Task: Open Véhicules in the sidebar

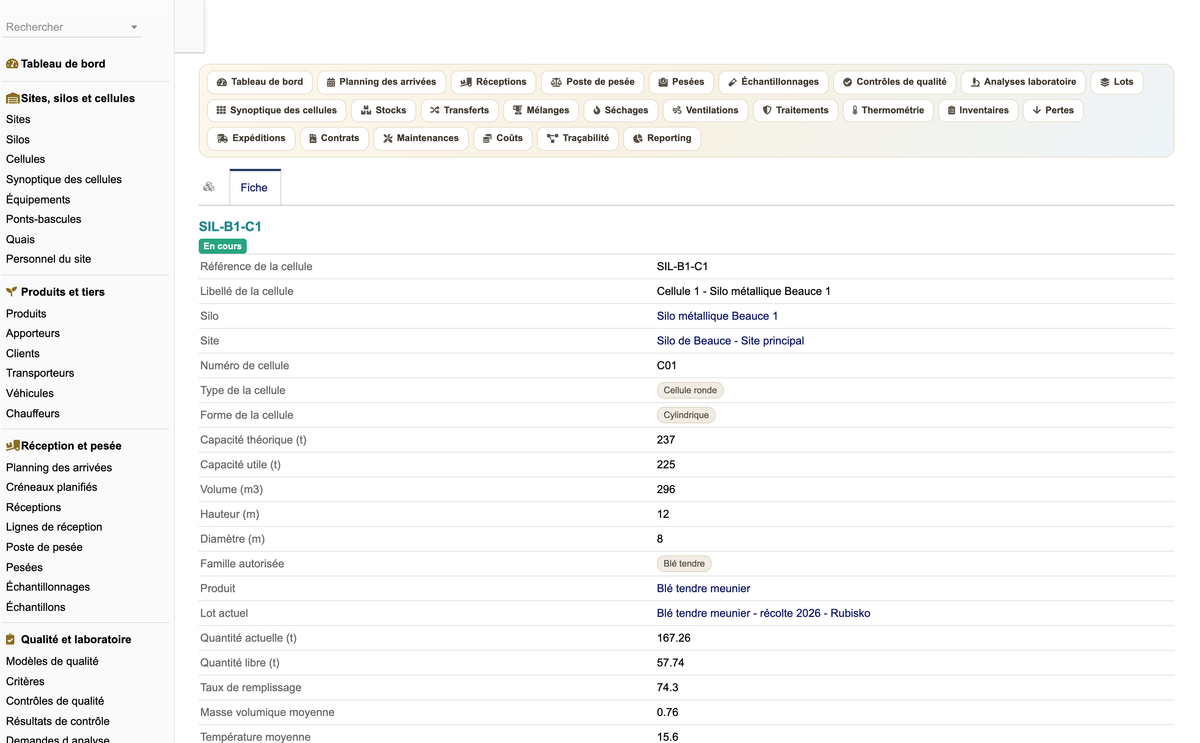Action: [30, 393]
